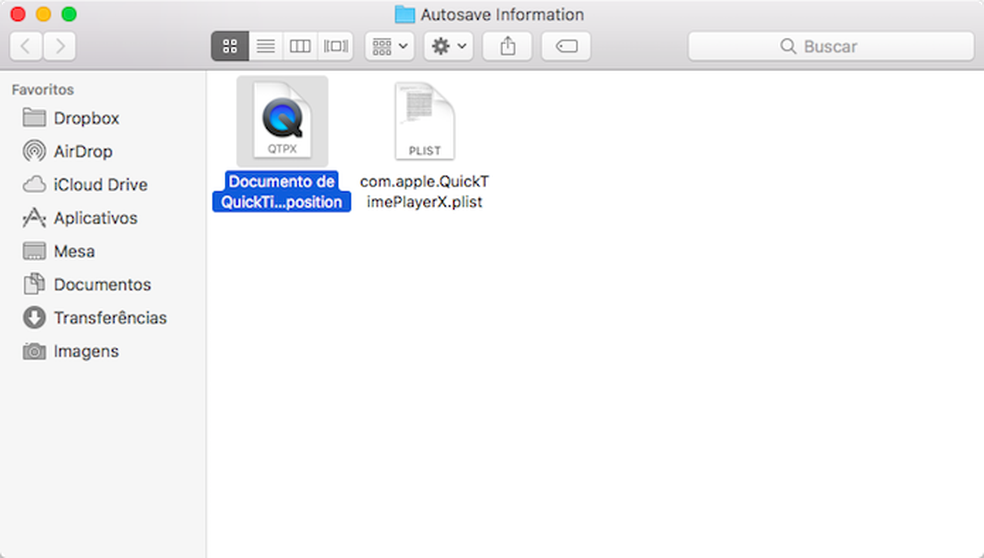
Task: Click the Share toolbar button
Action: pyautogui.click(x=507, y=46)
